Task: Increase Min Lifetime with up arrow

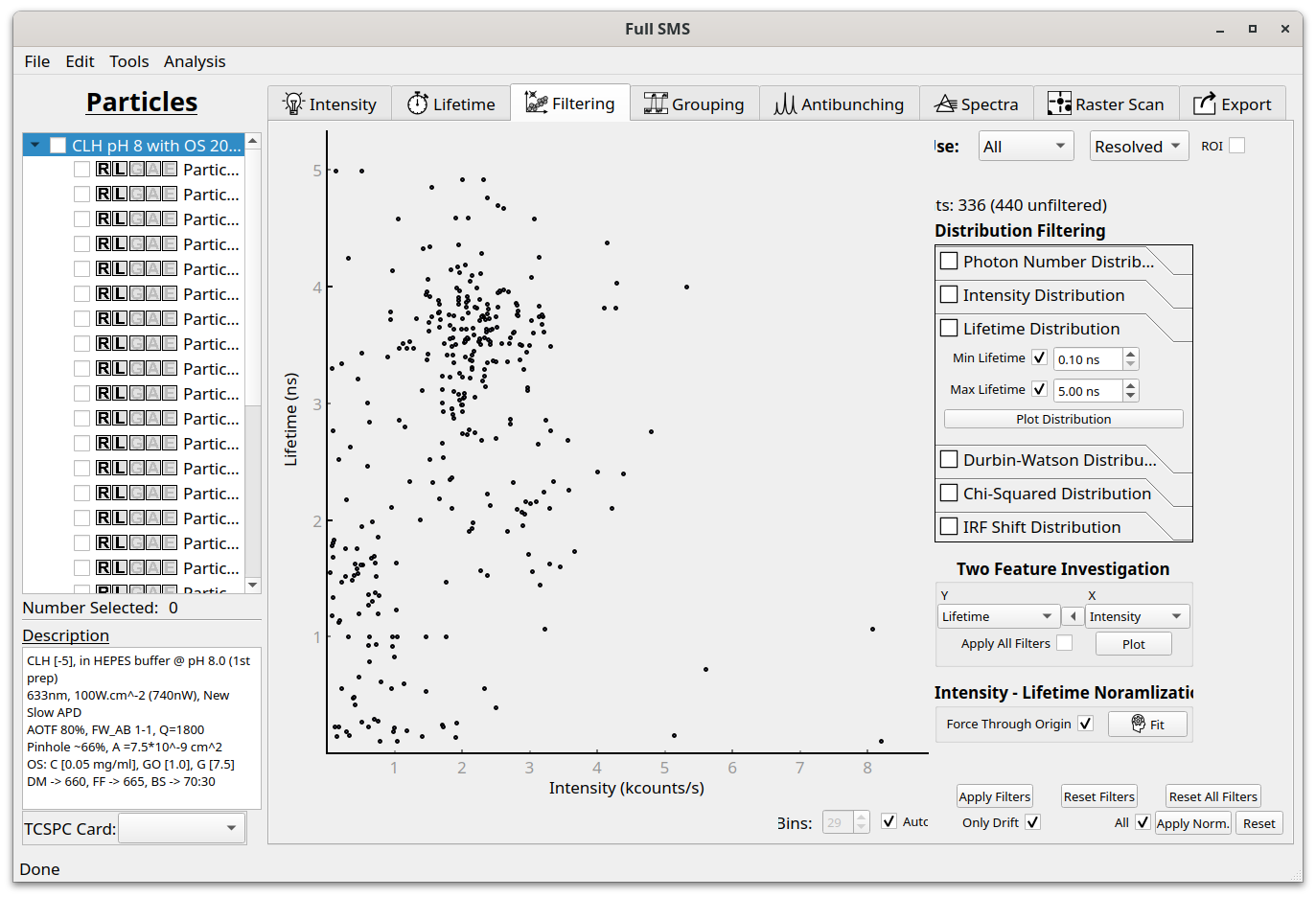Action: coord(1130,354)
